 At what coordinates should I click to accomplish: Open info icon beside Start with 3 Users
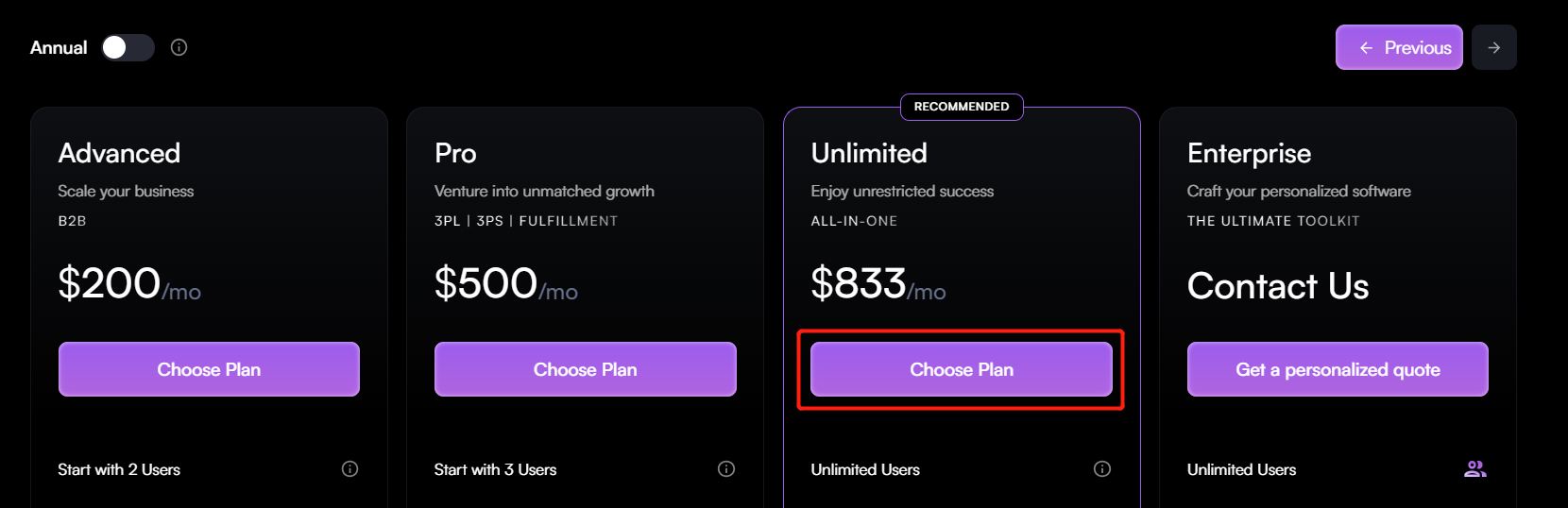726,469
